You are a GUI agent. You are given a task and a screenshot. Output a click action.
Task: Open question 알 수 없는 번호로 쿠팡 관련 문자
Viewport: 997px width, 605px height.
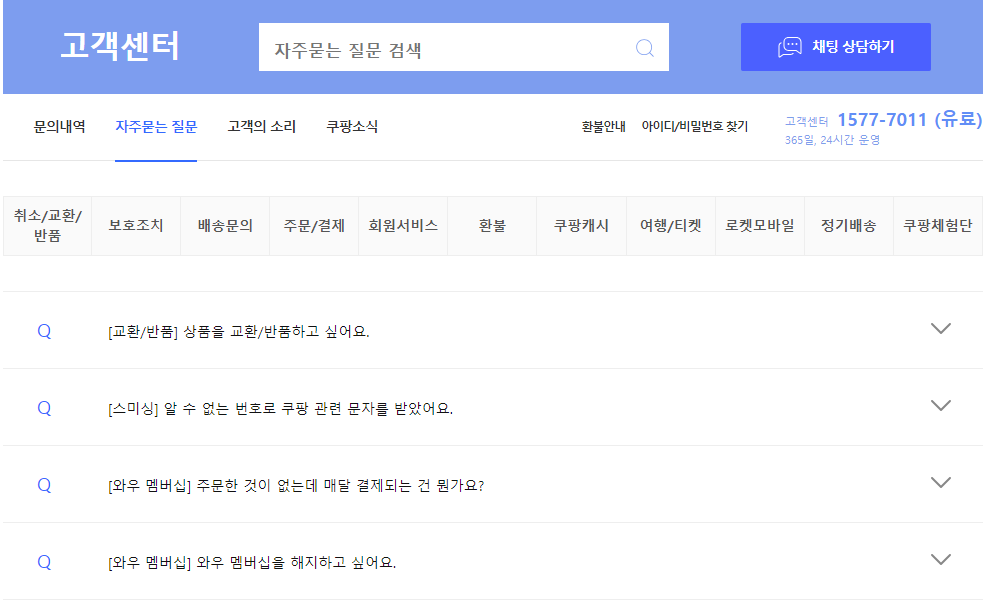pyautogui.click(x=280, y=408)
